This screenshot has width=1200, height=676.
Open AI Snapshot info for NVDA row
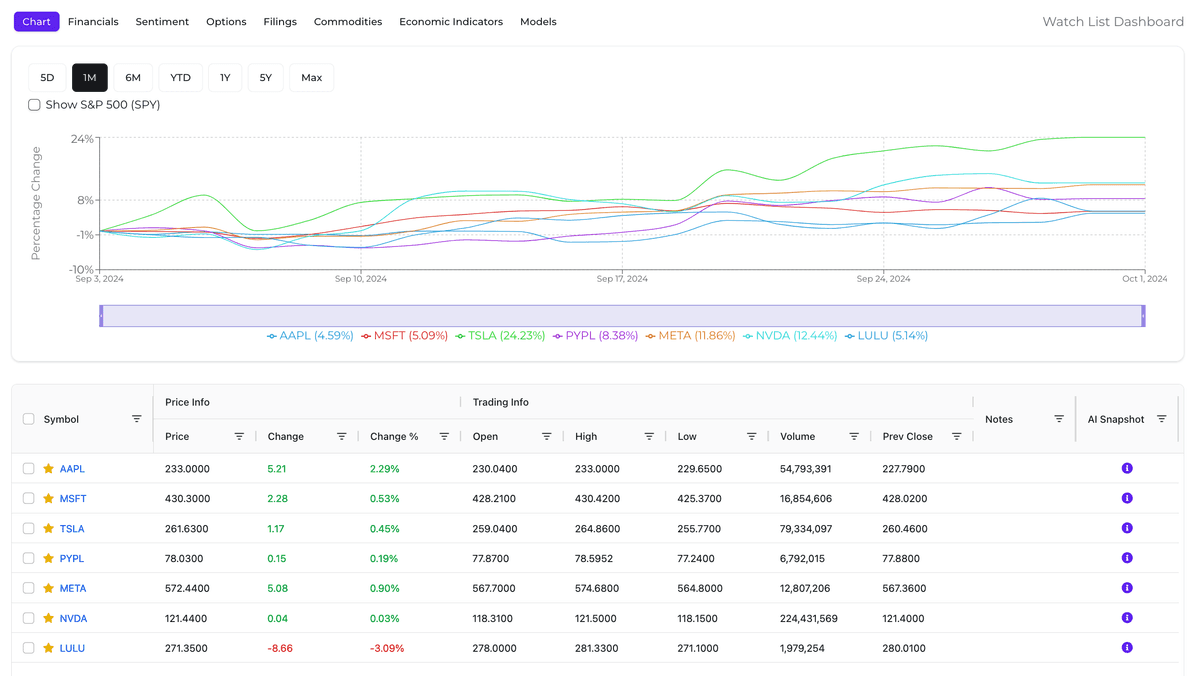click(x=1127, y=618)
